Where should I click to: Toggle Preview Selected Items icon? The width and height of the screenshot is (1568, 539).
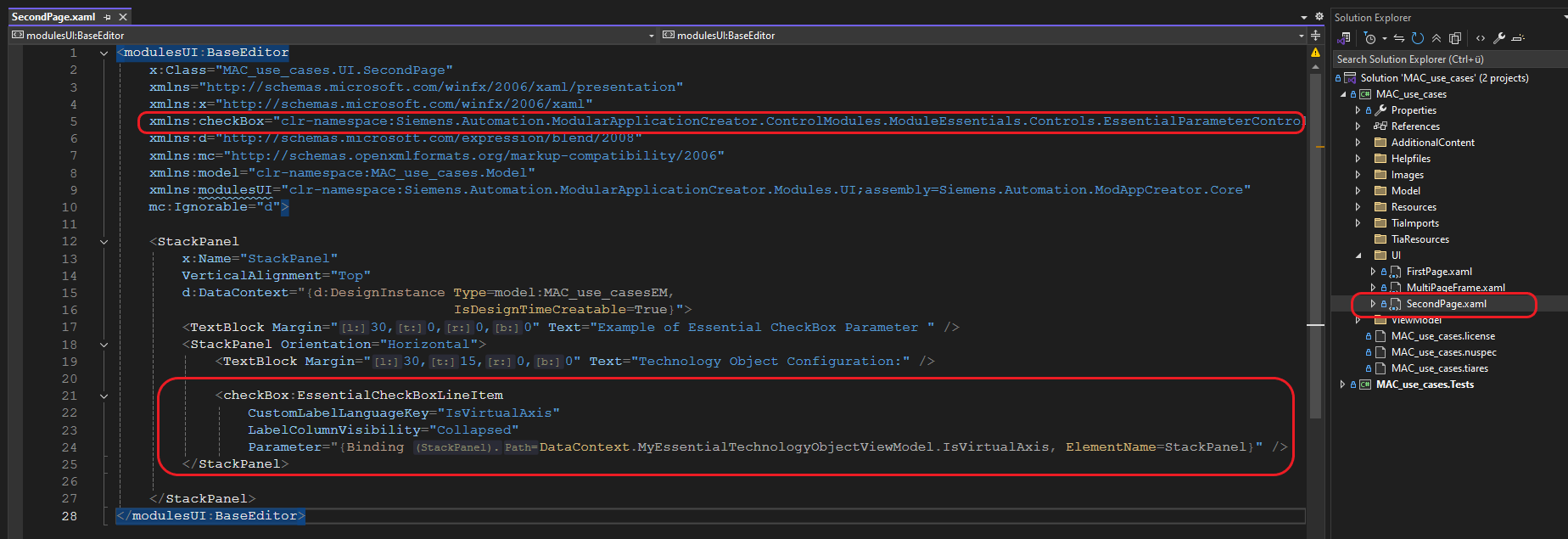coord(1518,38)
